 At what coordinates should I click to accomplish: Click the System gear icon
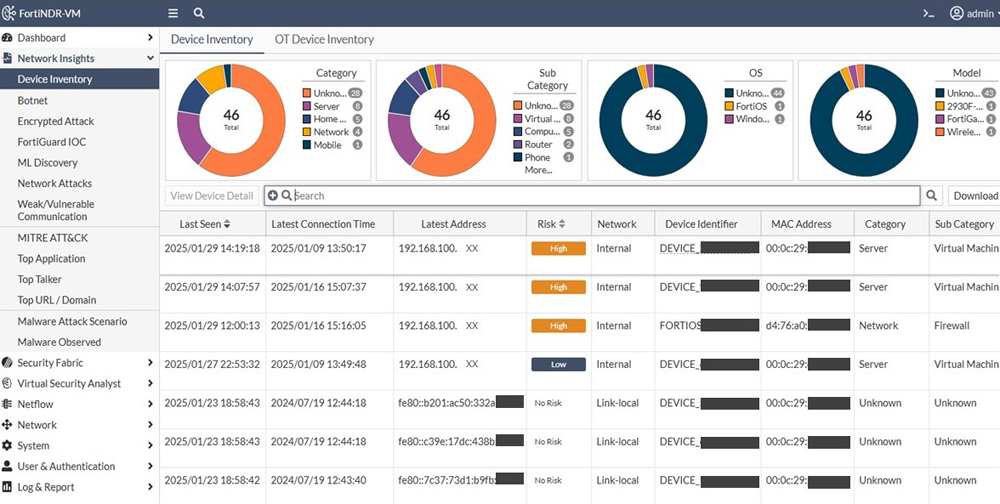coord(7,445)
